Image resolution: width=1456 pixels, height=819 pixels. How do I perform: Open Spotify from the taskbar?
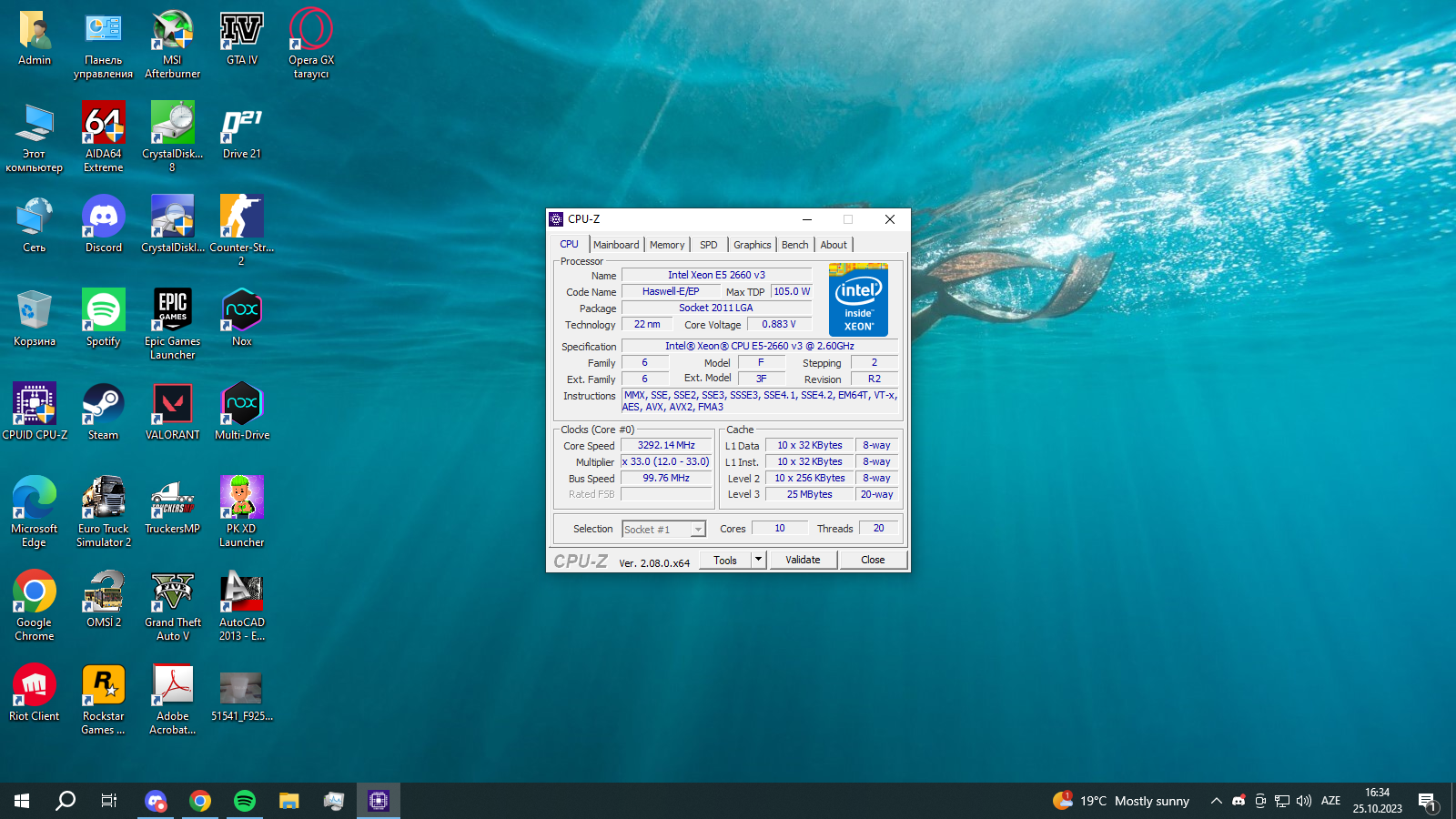coord(245,801)
